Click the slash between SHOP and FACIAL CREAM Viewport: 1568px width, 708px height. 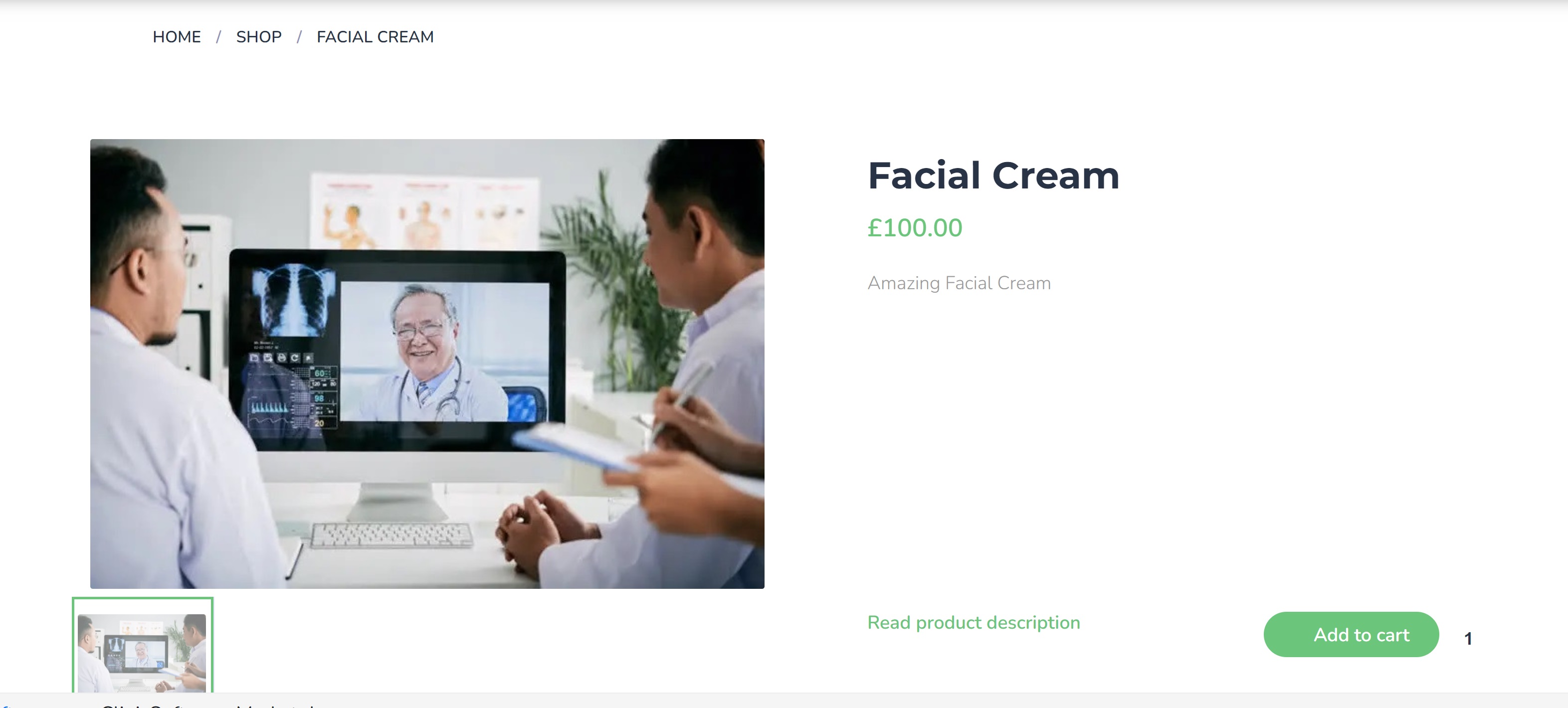[x=299, y=37]
